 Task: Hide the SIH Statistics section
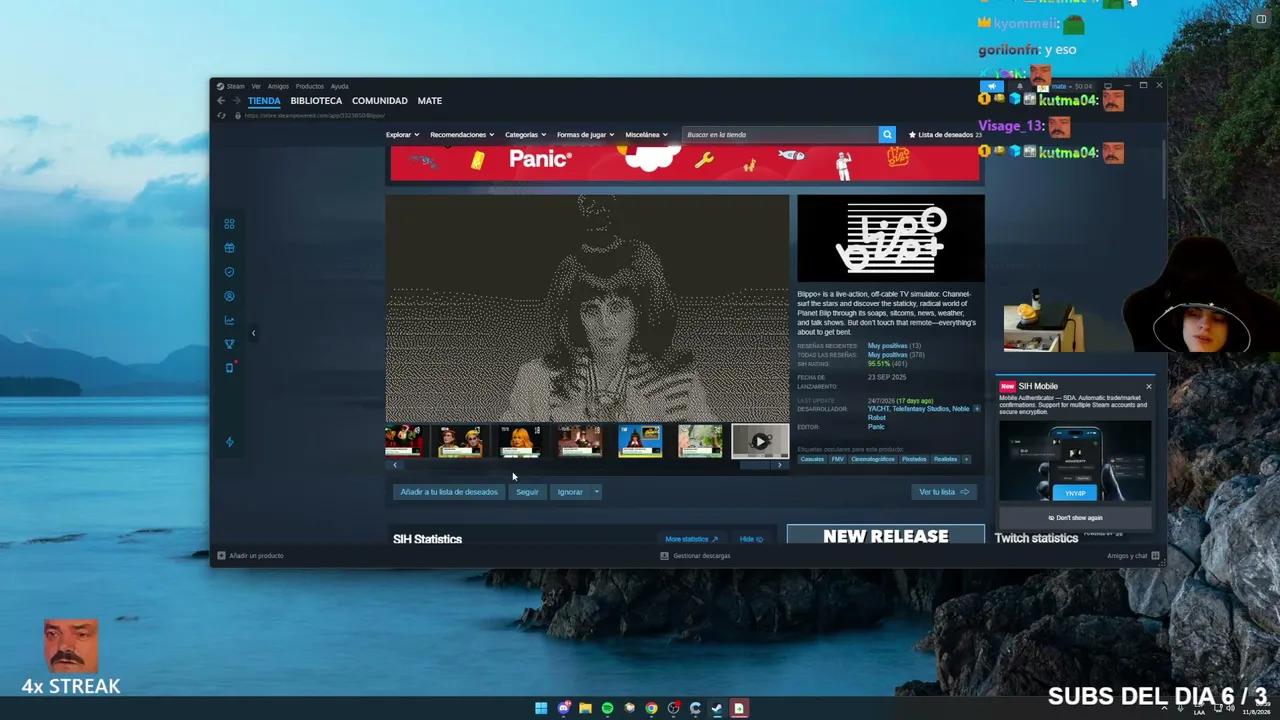[751, 539]
